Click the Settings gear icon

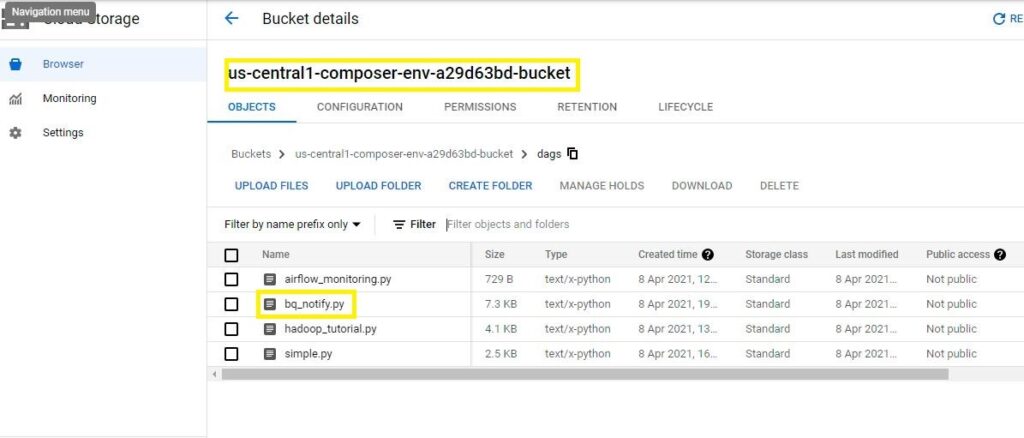pyautogui.click(x=15, y=133)
